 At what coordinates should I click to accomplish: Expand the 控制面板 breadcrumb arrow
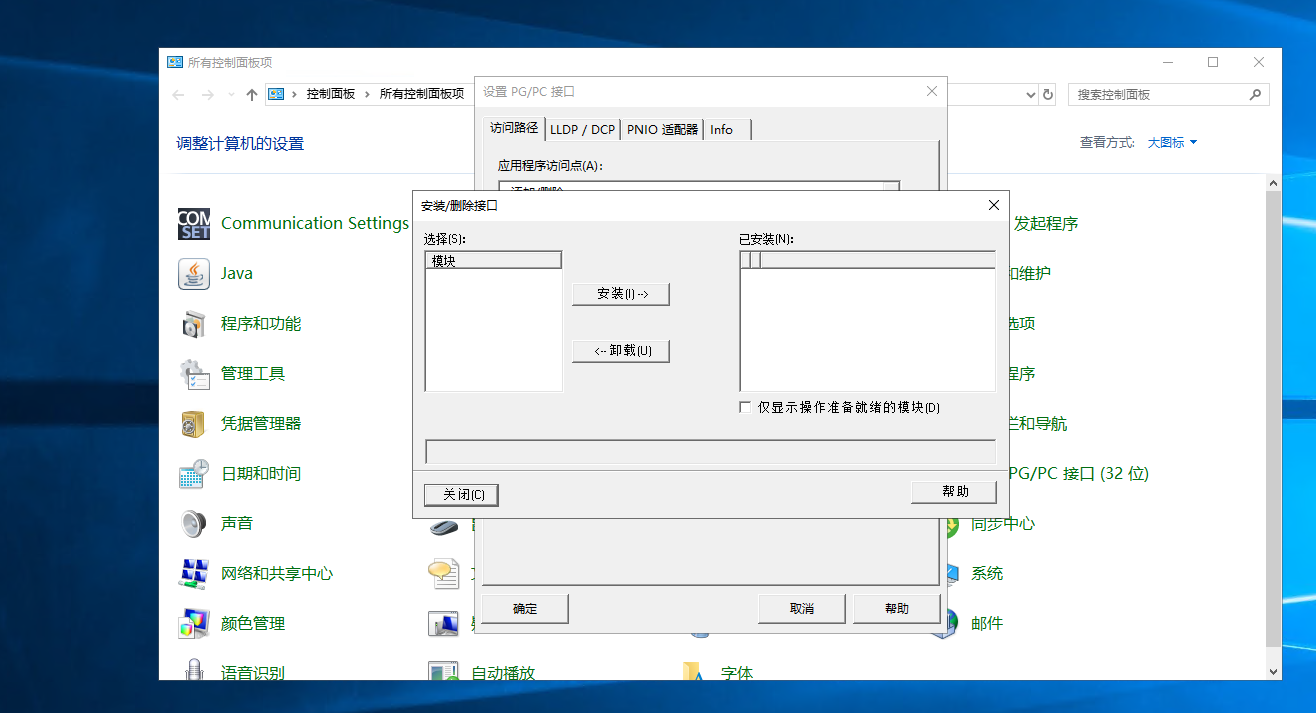(x=367, y=94)
